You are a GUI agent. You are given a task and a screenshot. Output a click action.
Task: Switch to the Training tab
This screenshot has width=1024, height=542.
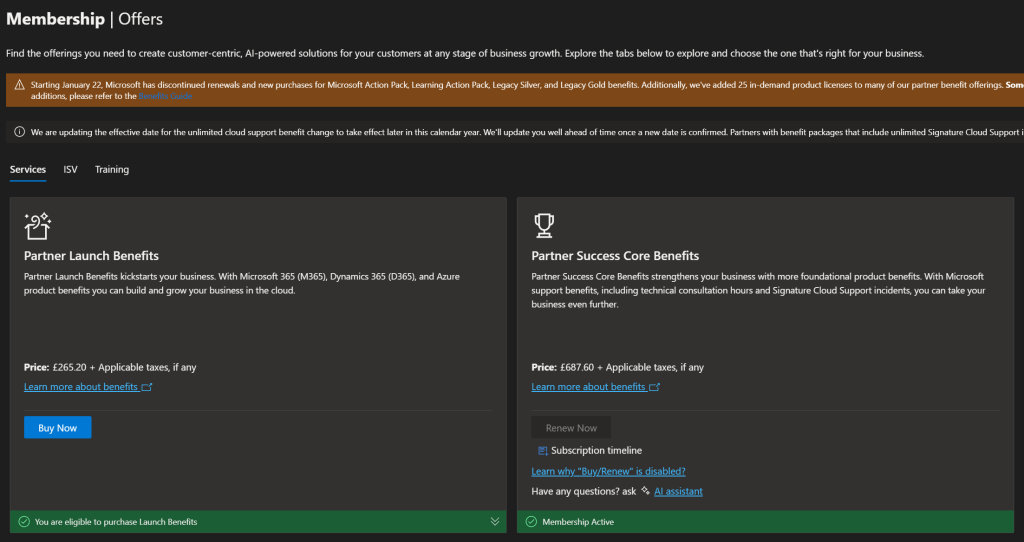tap(112, 169)
